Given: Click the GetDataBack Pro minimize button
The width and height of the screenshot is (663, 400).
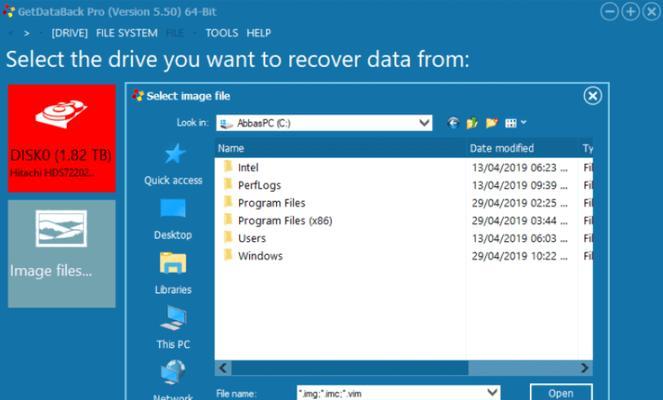Looking at the screenshot, I should pos(609,12).
